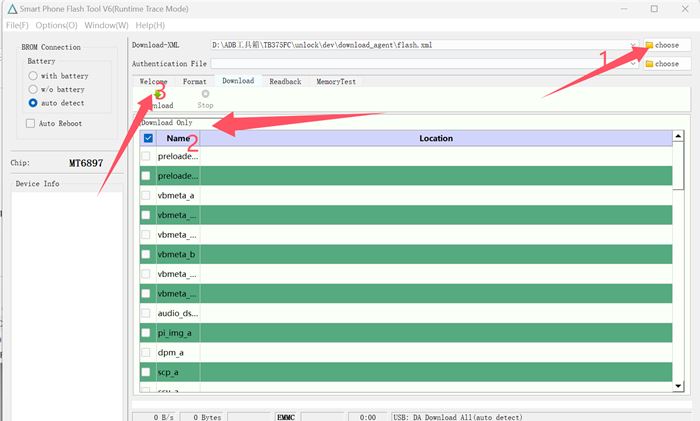
Task: Click the partition list scrollbar thumb
Action: (678, 166)
